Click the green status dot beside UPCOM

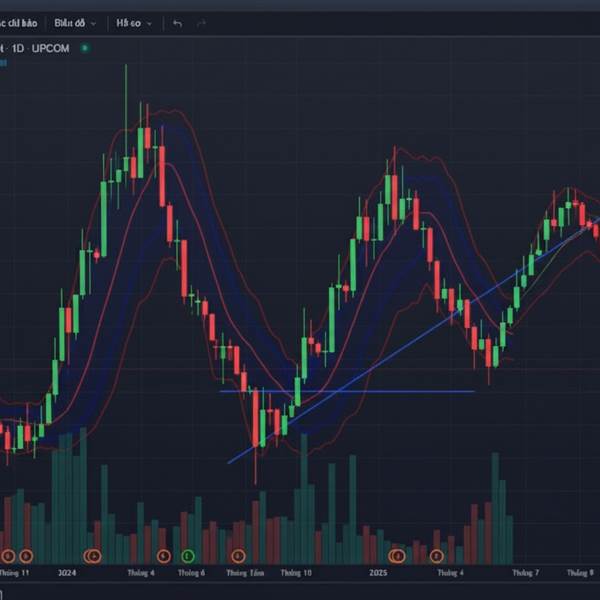pos(85,48)
